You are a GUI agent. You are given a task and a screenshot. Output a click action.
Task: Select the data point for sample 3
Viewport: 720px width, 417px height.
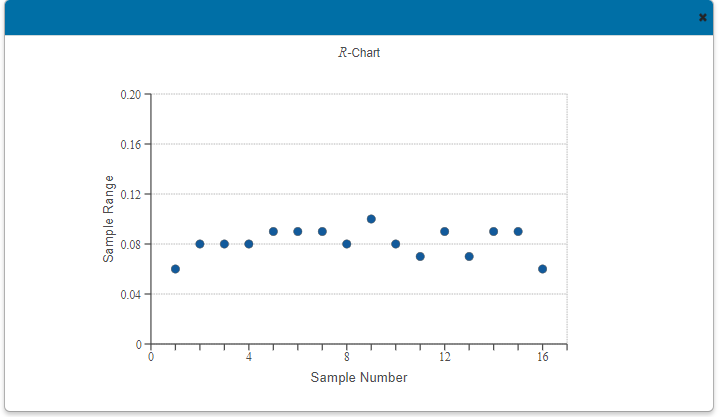(x=224, y=244)
